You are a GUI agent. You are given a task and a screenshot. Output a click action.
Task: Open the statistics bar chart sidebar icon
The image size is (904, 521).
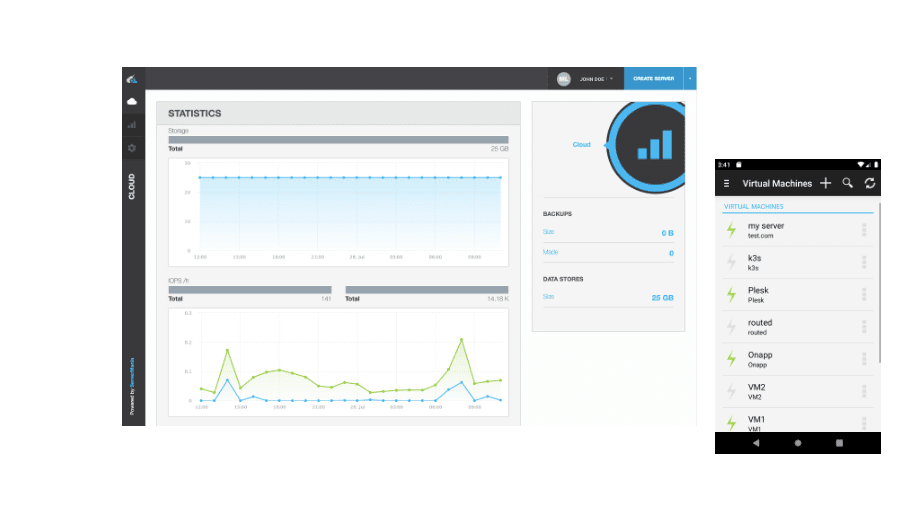coord(132,125)
